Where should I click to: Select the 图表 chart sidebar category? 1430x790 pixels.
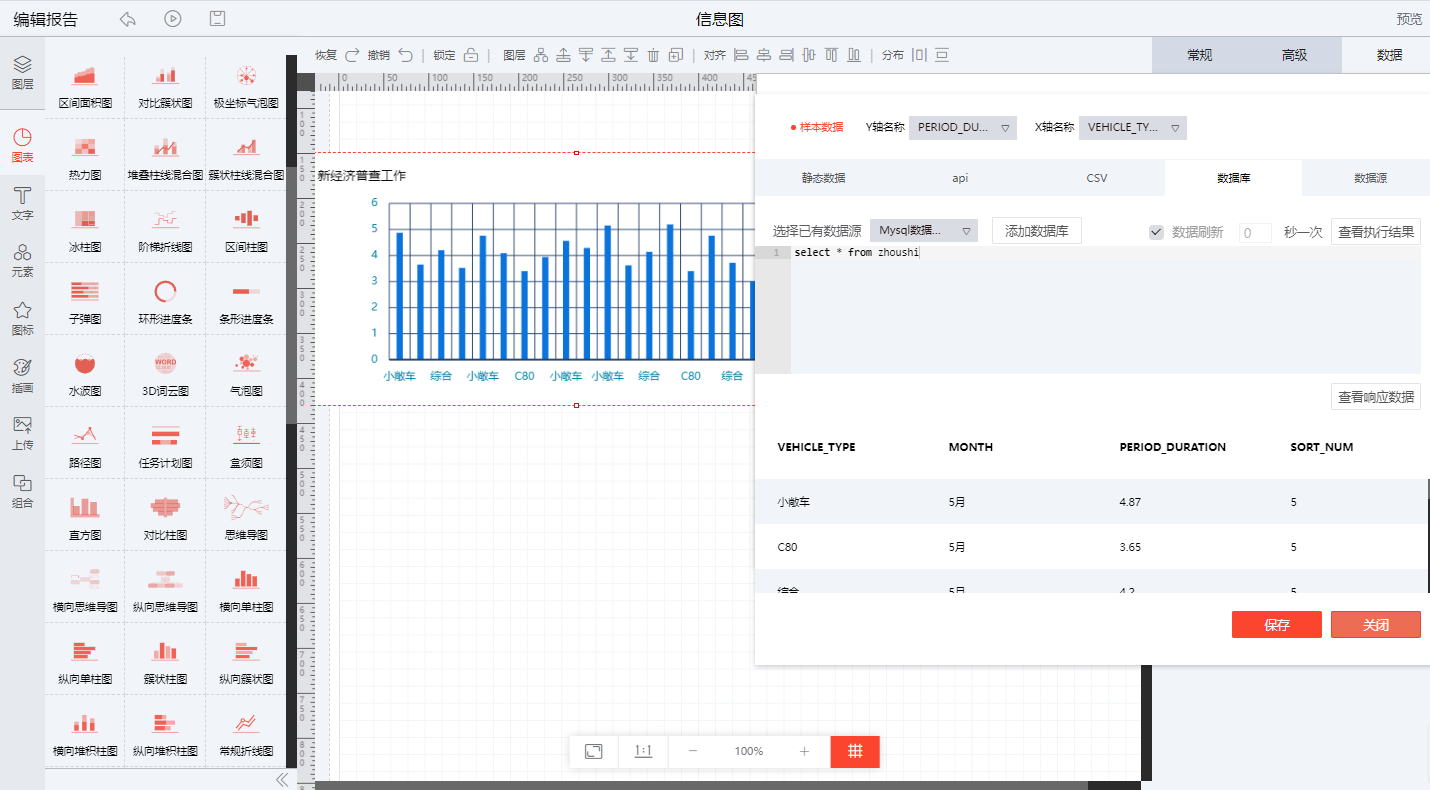click(22, 146)
